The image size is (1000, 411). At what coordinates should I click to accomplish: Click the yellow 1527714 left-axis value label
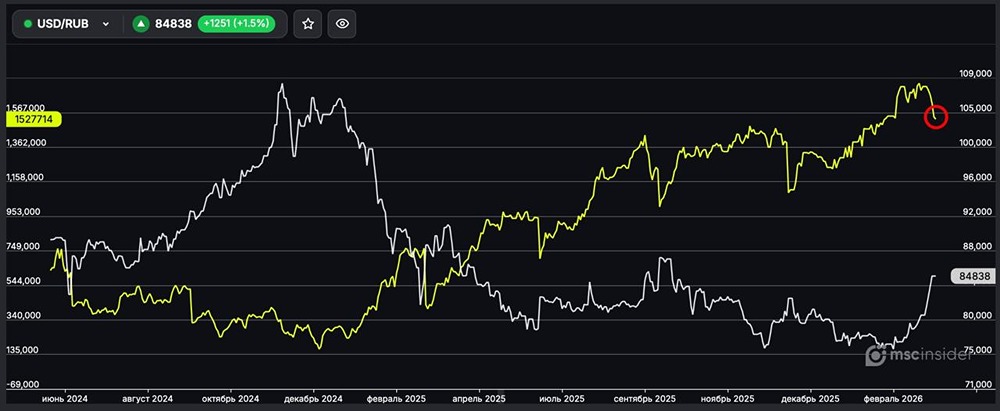pos(33,119)
